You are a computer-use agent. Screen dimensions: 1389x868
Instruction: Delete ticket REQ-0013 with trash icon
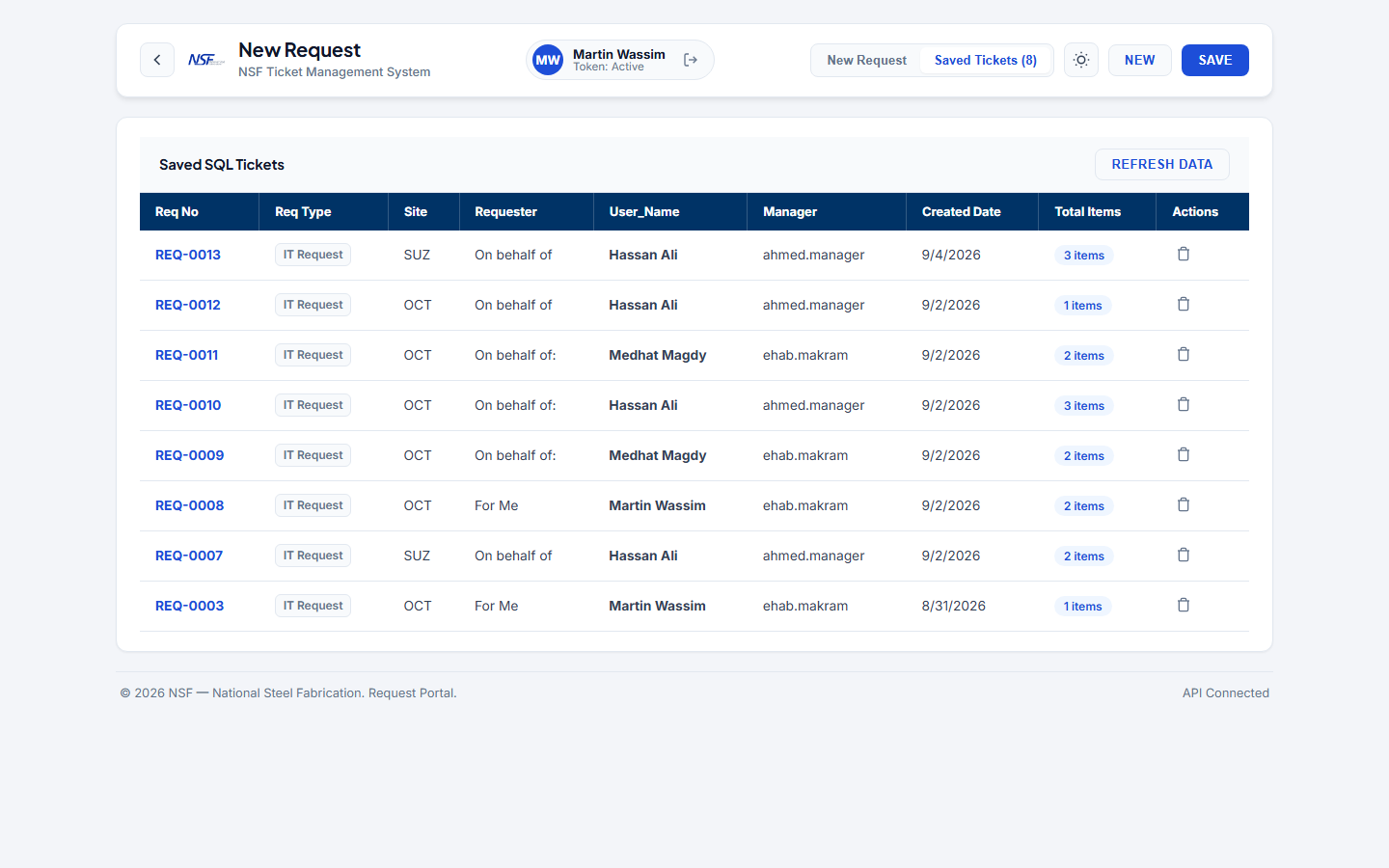tap(1184, 254)
